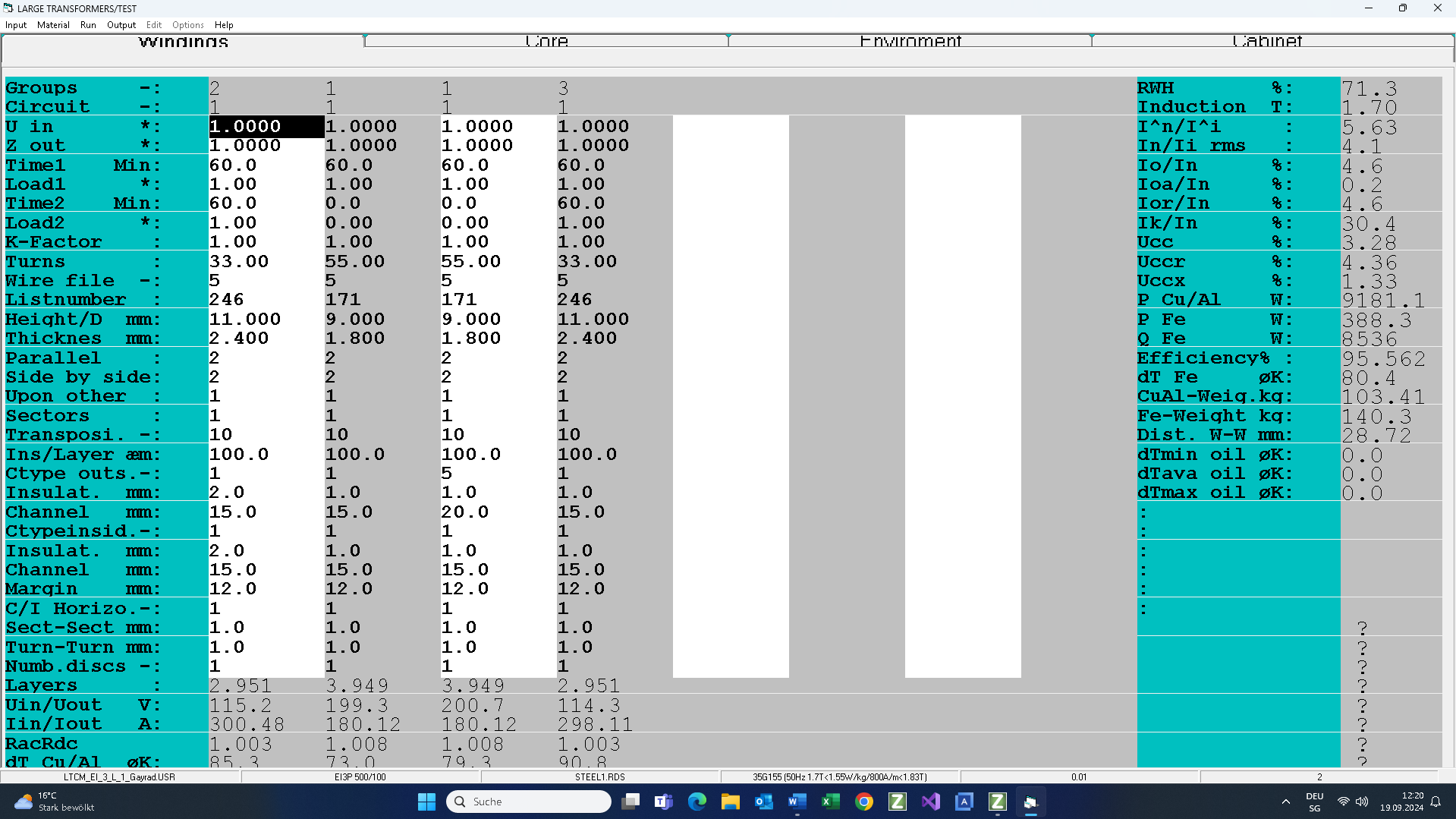
Task: Open the Z app next to Chrome
Action: click(898, 802)
